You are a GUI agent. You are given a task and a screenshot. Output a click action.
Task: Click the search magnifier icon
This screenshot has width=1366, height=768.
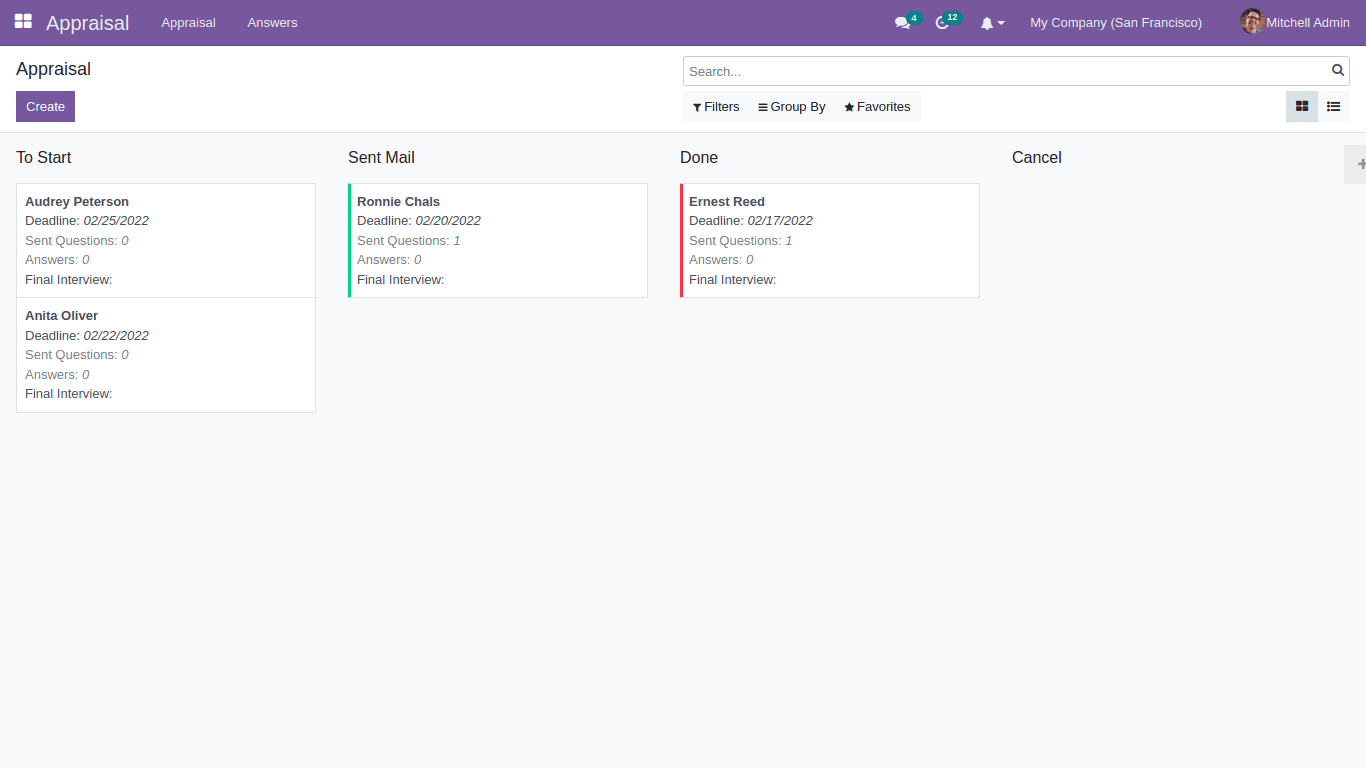(x=1337, y=70)
